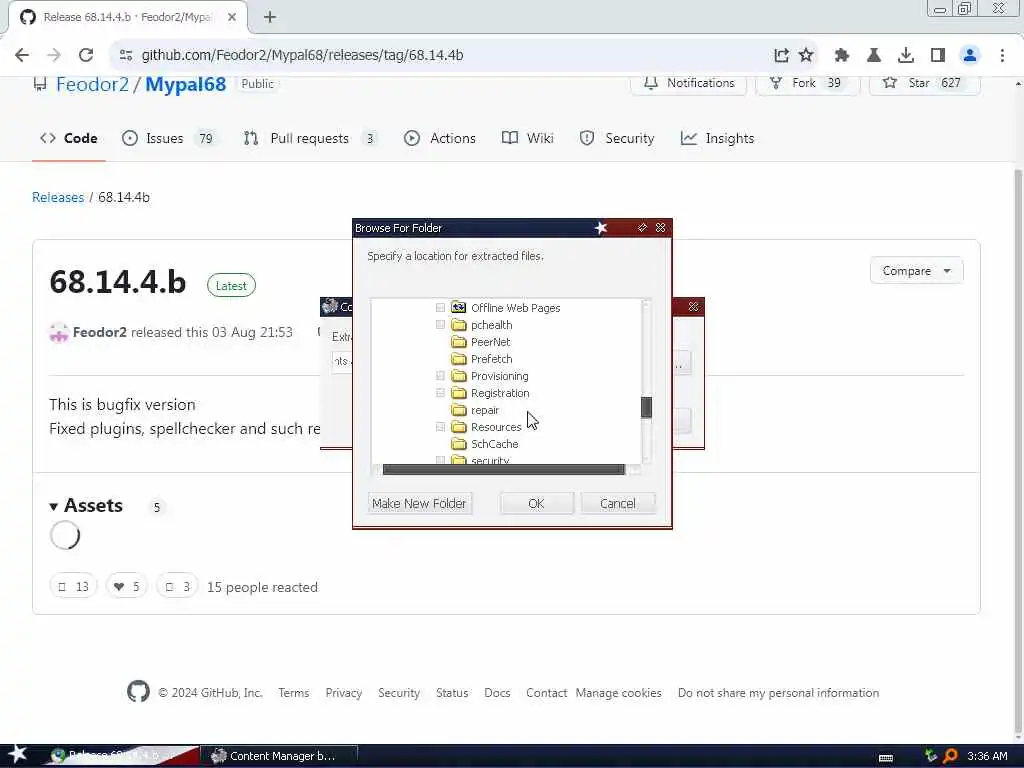
Task: Cancel the Browse For Folder dialog
Action: click(x=617, y=503)
